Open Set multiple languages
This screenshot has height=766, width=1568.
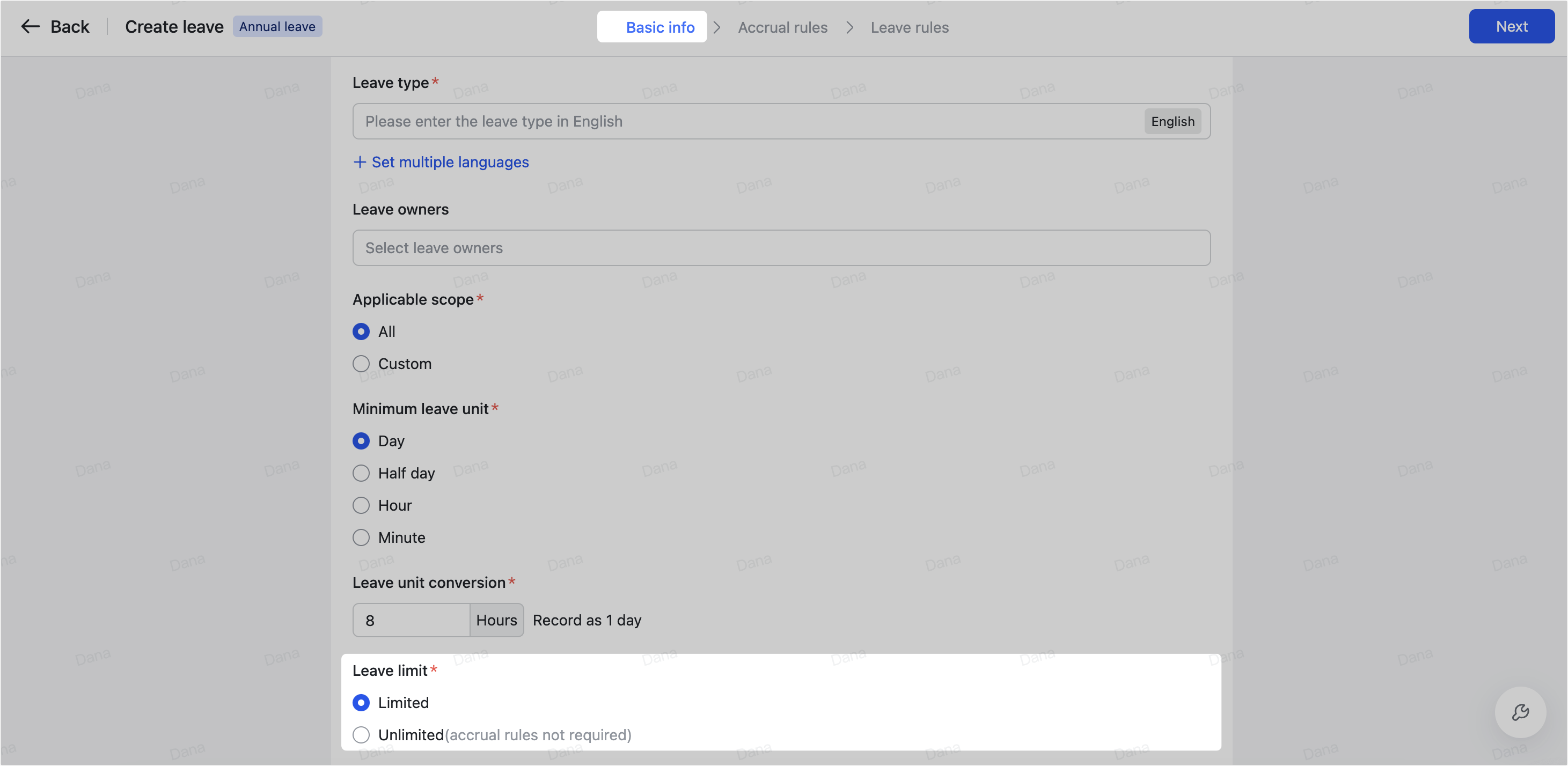450,162
